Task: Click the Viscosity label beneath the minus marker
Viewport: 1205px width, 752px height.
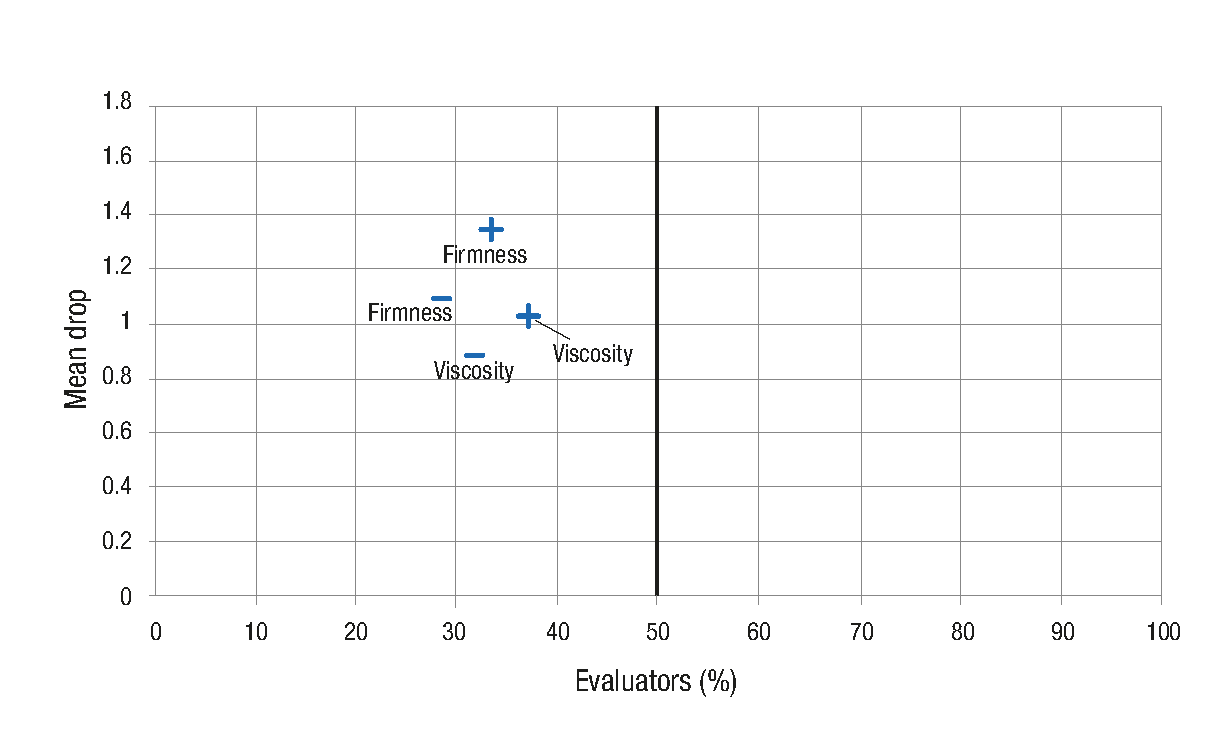Action: (x=474, y=372)
